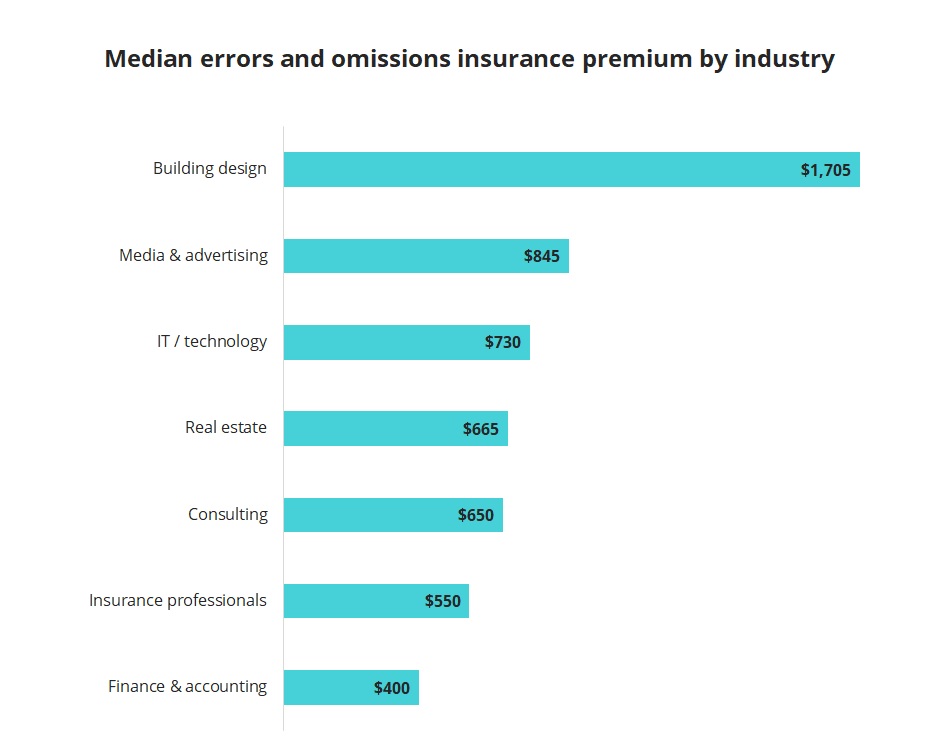Select the $845 value label
This screenshot has width=944, height=754.
coord(541,256)
